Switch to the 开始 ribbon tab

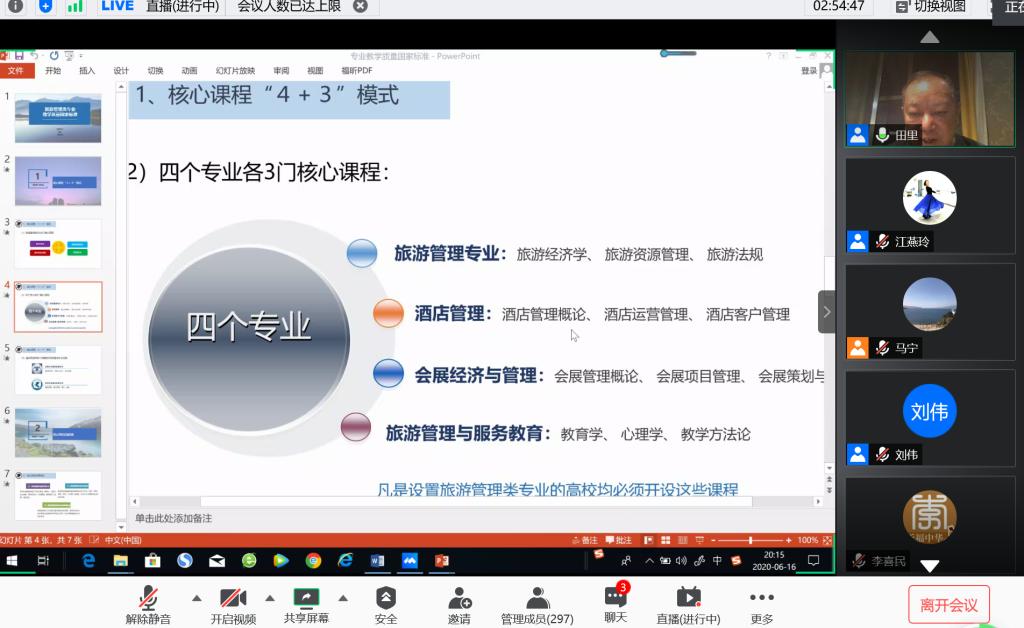click(x=53, y=71)
